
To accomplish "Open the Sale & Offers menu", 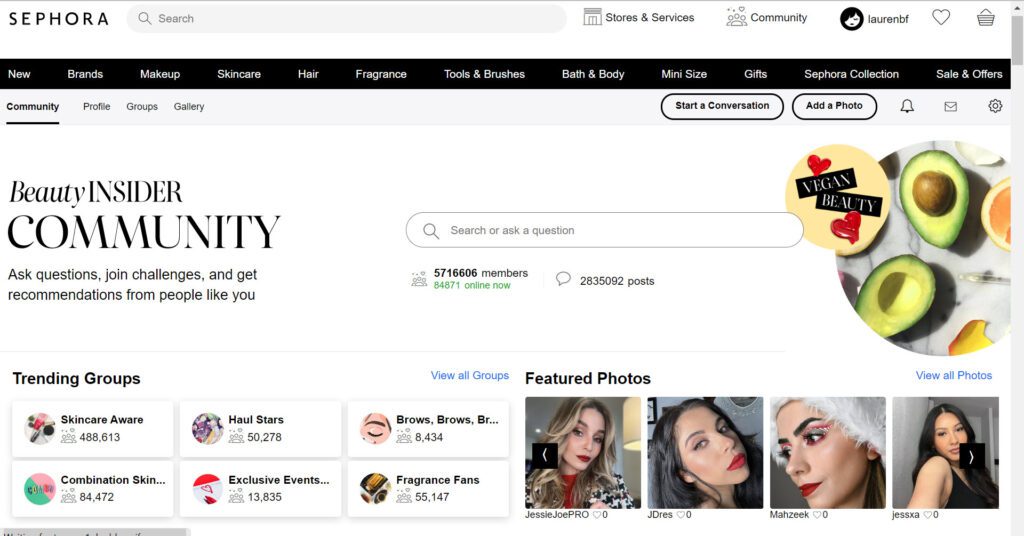I will (x=969, y=74).
